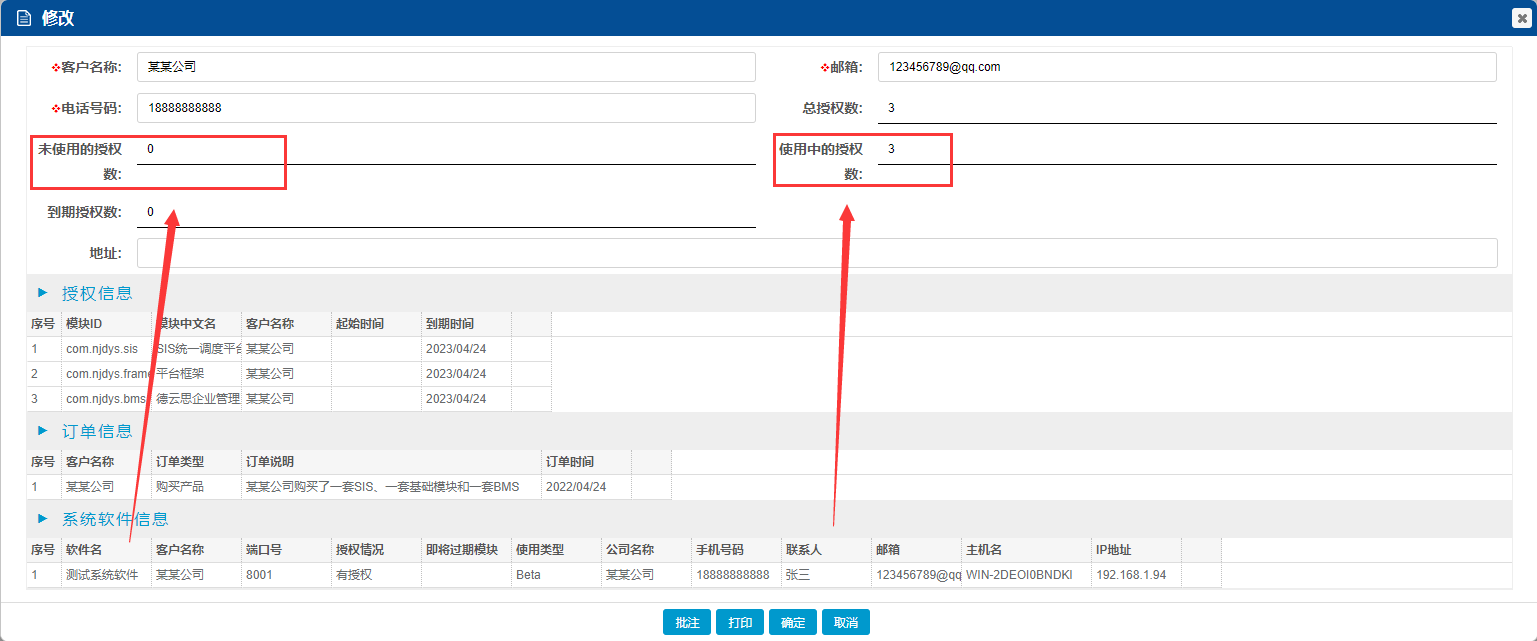Click the document icon beside 修改 title

coord(24,18)
